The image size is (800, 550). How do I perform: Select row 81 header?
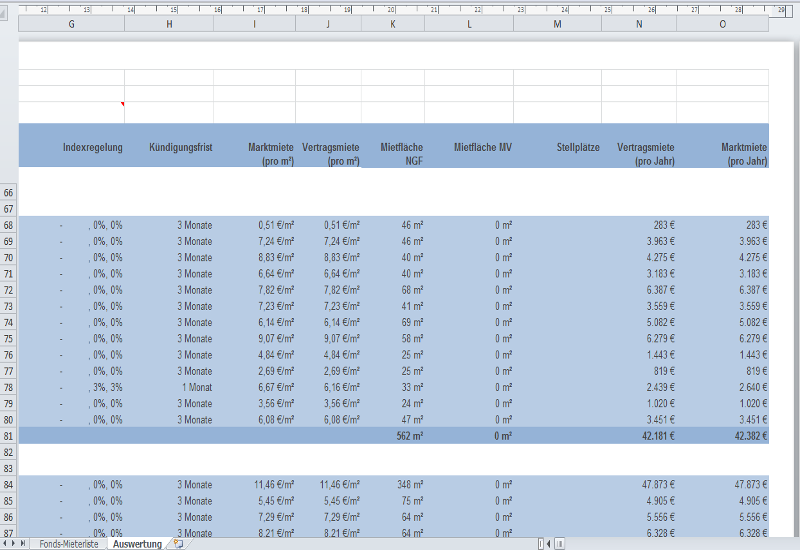[x=9, y=436]
